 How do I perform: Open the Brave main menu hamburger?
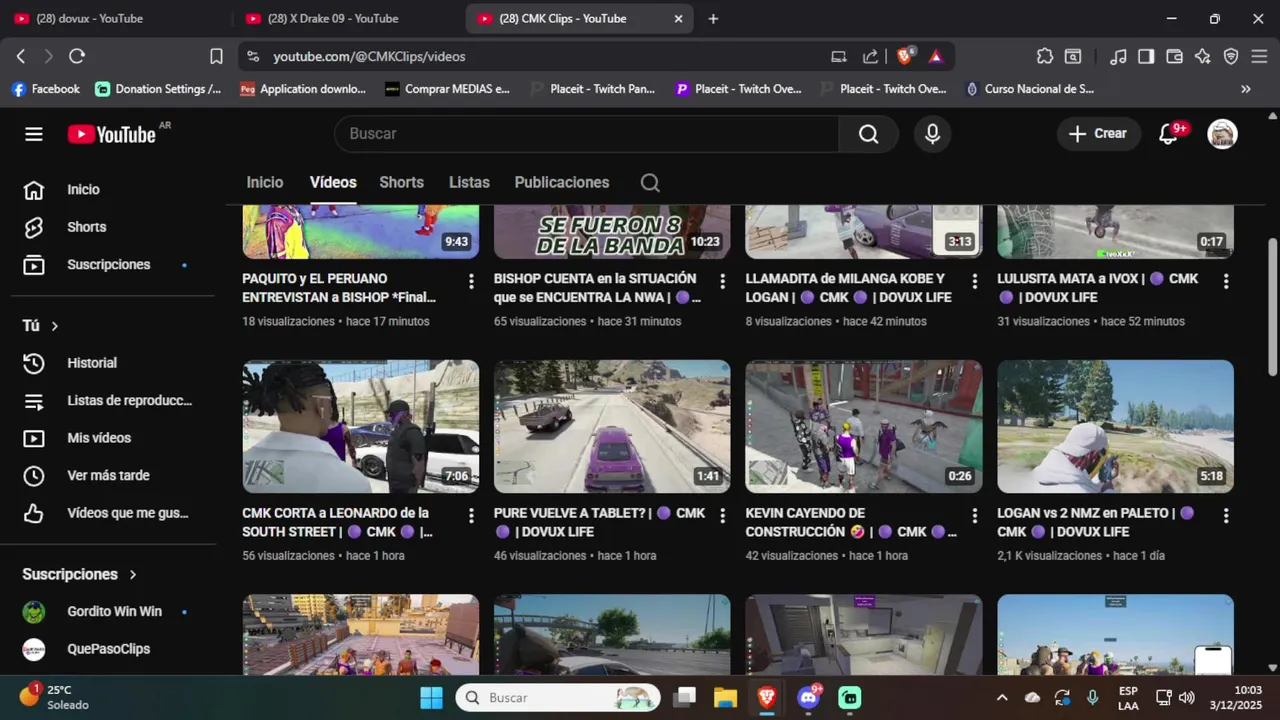pyautogui.click(x=1260, y=57)
